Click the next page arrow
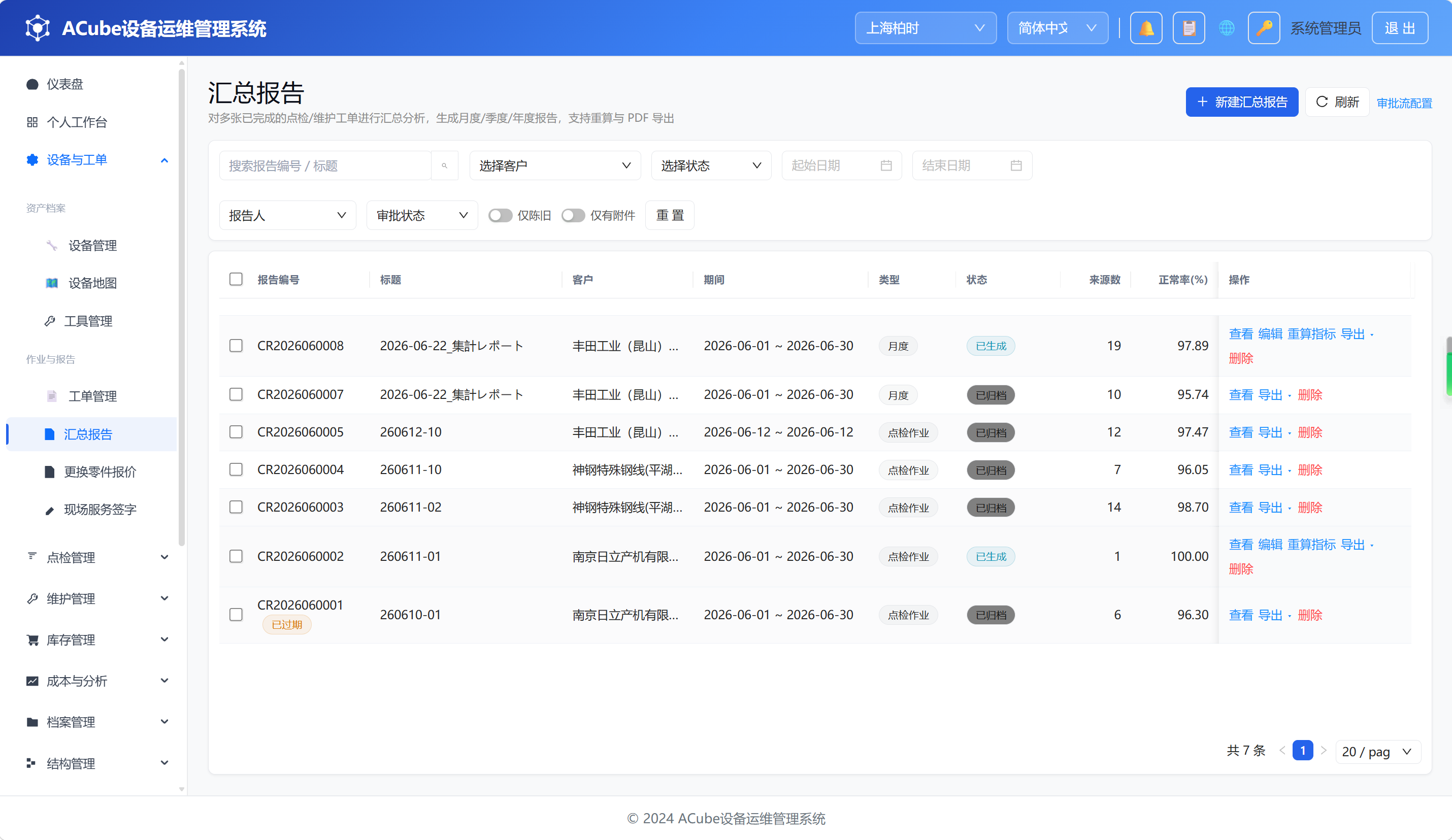 [1324, 750]
